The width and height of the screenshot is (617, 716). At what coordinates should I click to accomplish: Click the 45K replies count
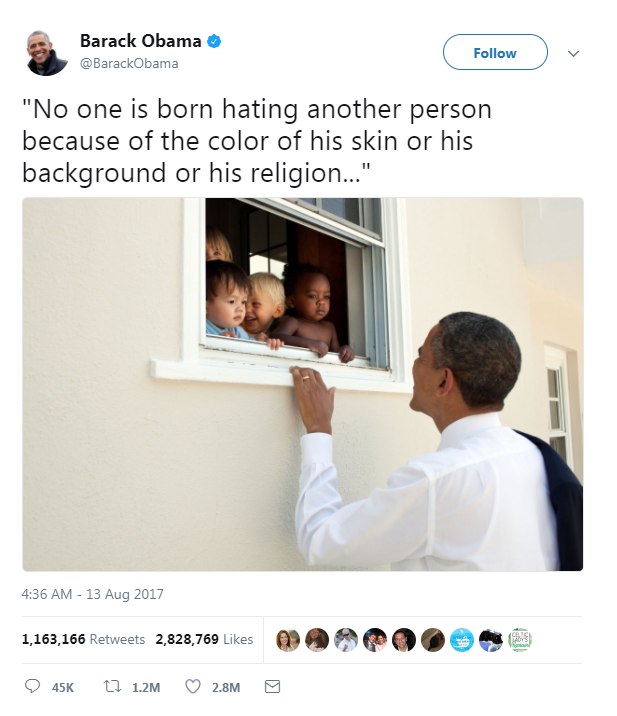pos(63,687)
